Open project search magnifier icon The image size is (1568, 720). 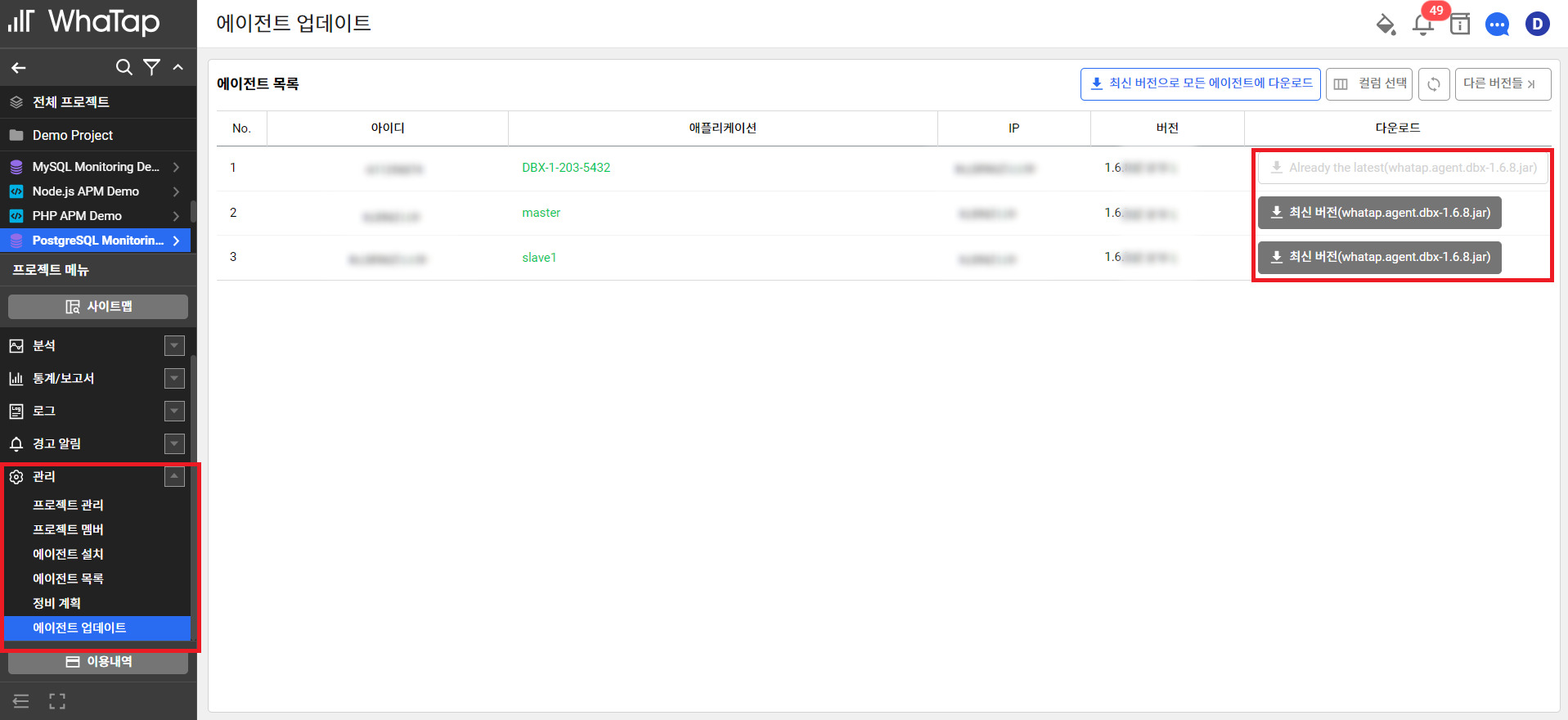coord(124,67)
